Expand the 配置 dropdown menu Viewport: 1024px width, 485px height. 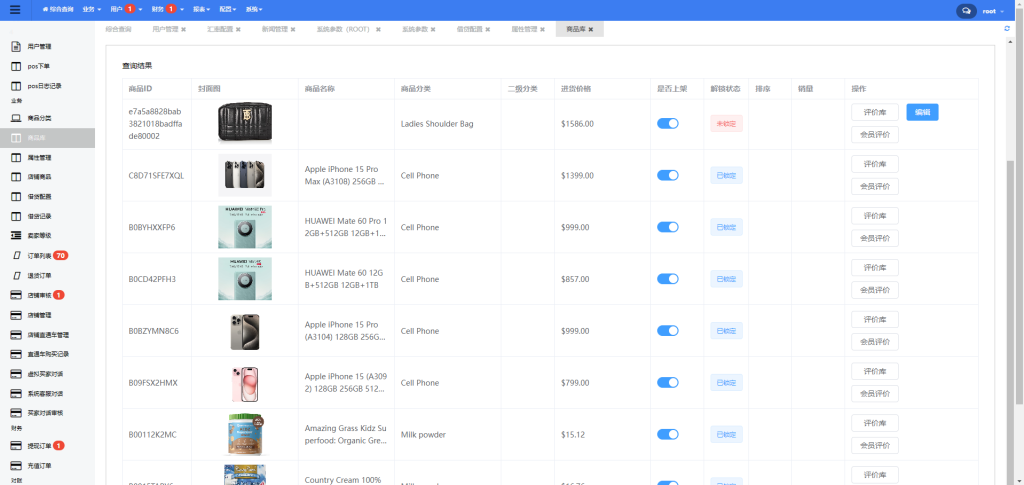[x=228, y=10]
